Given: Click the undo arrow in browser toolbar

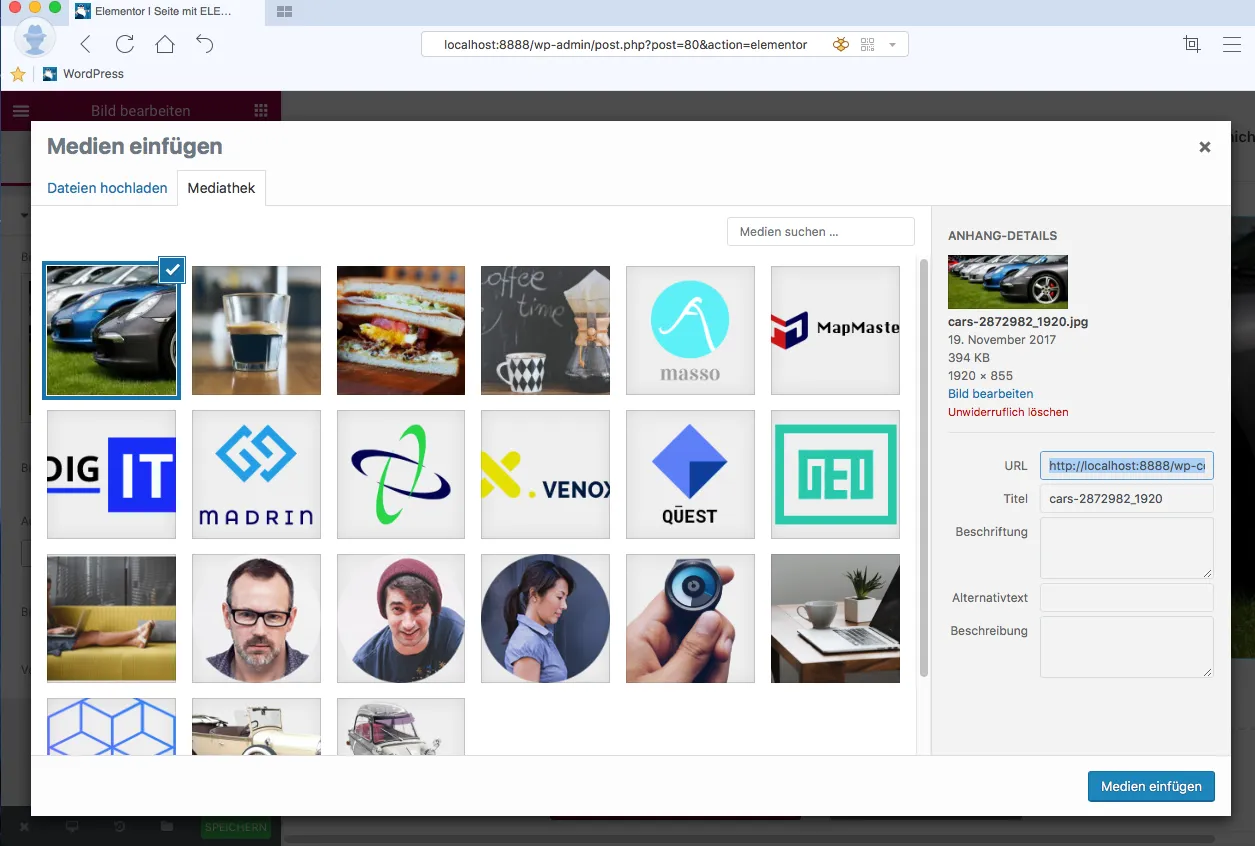Looking at the screenshot, I should [x=205, y=44].
